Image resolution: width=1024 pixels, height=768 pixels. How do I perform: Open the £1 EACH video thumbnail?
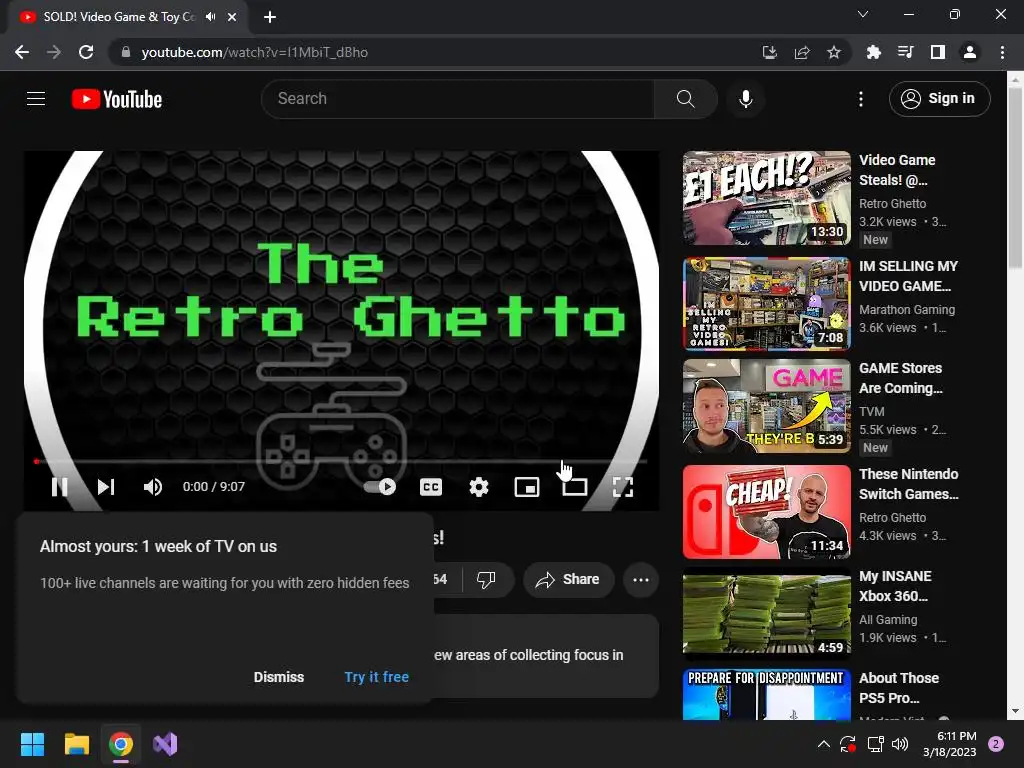pos(767,198)
